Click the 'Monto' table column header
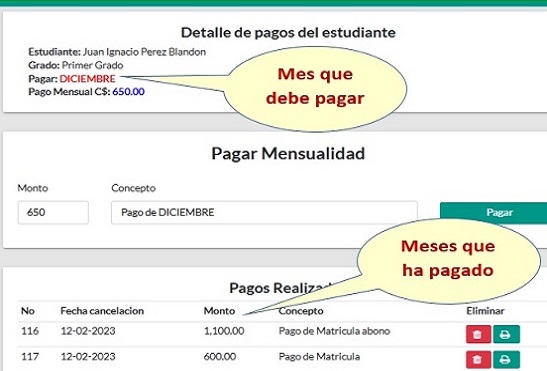The image size is (547, 371). (x=219, y=311)
